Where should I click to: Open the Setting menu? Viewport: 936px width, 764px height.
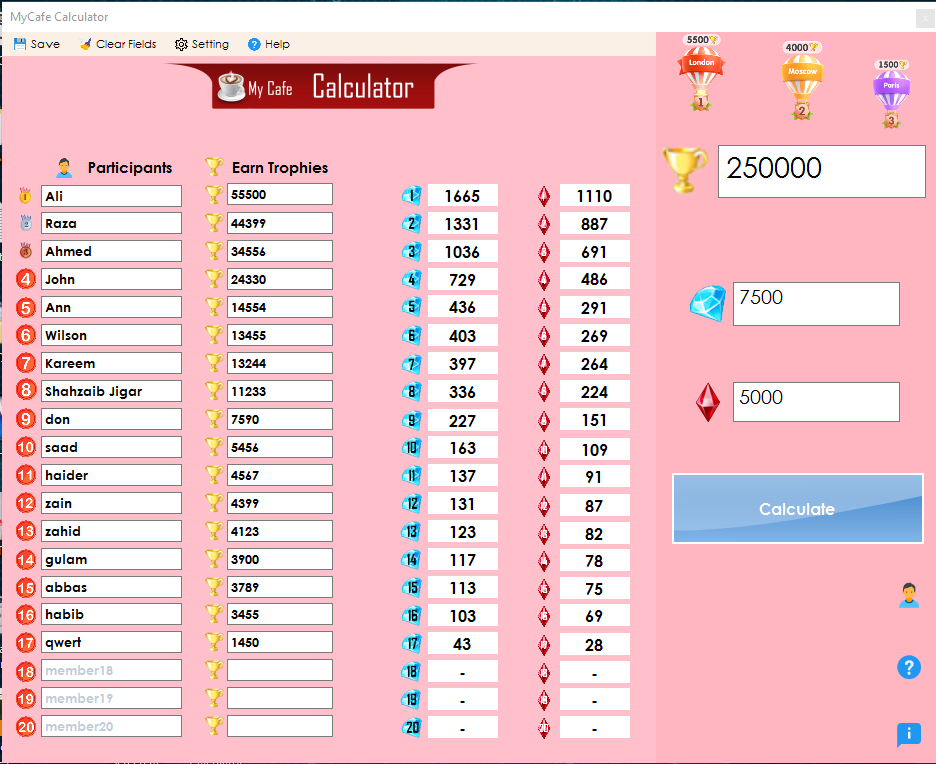[x=181, y=44]
